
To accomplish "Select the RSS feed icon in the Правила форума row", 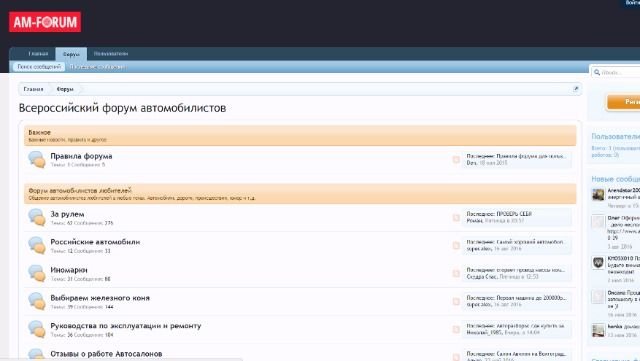I will pyautogui.click(x=456, y=160).
